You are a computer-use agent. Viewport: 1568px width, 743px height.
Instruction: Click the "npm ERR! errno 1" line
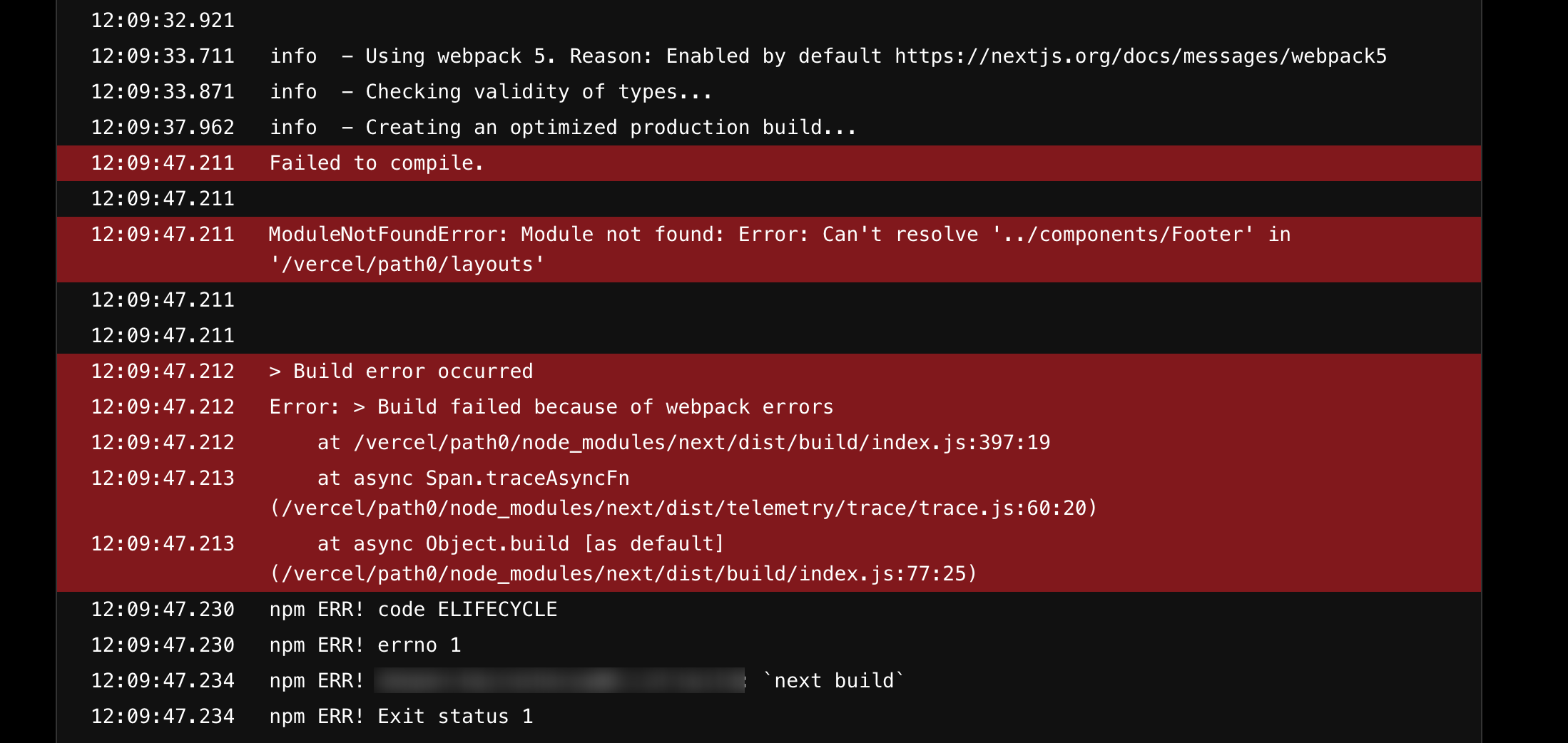click(x=365, y=645)
